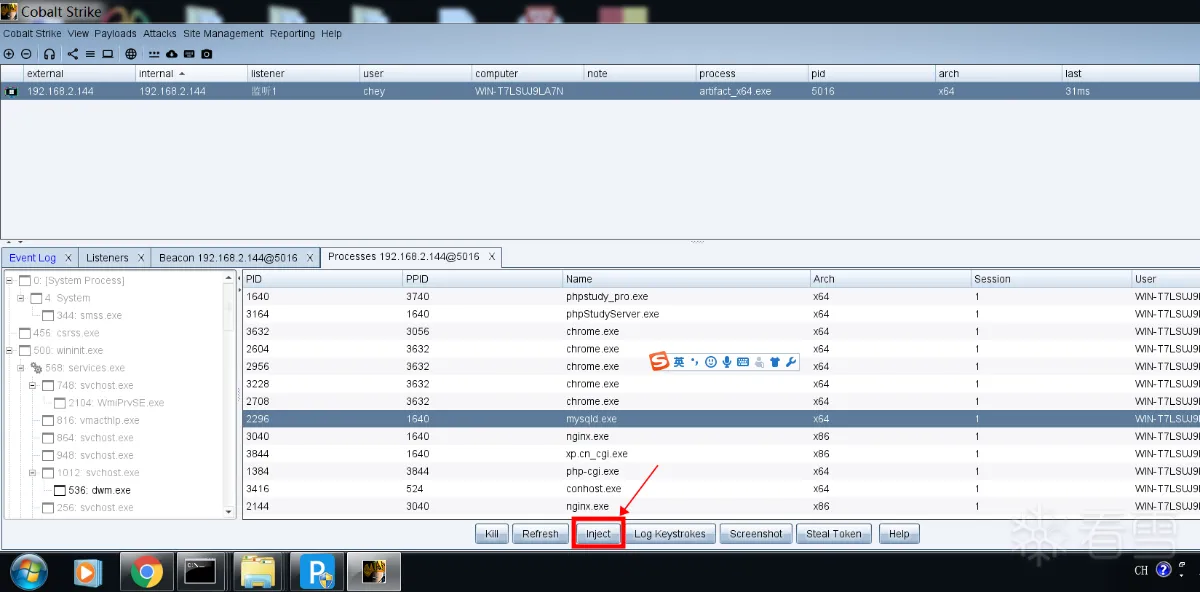Open the Payloads menu
1200x592 pixels.
point(116,33)
